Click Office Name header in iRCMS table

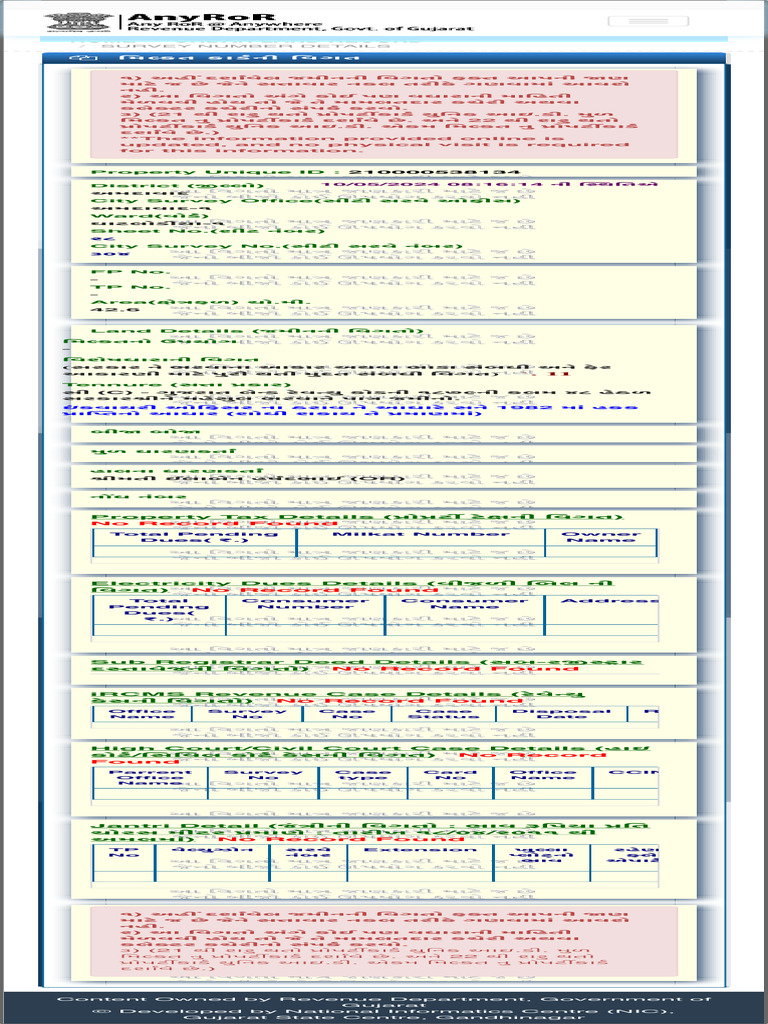(x=142, y=714)
